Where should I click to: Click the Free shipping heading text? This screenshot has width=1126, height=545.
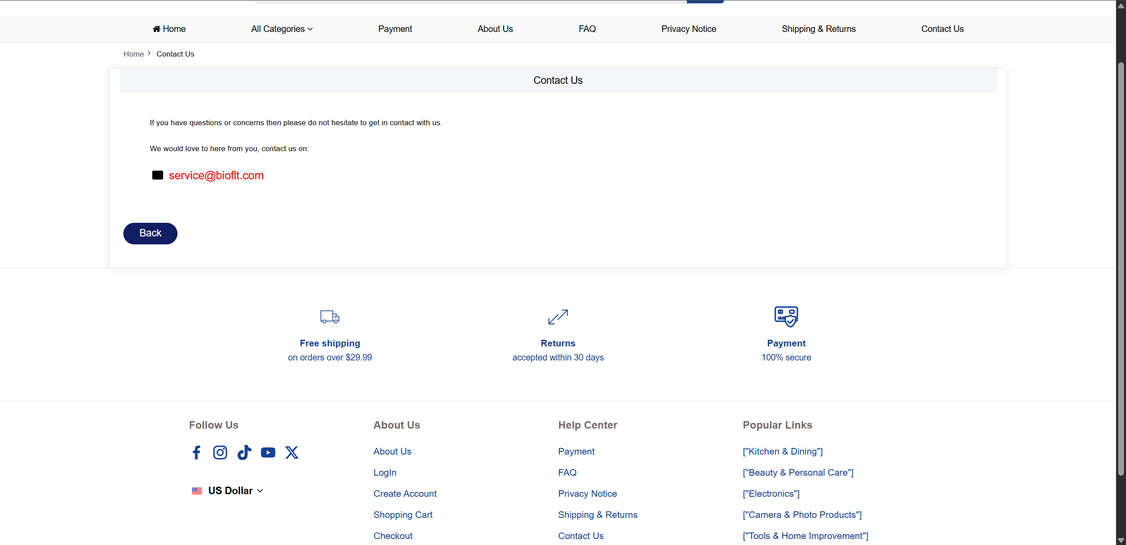(330, 343)
